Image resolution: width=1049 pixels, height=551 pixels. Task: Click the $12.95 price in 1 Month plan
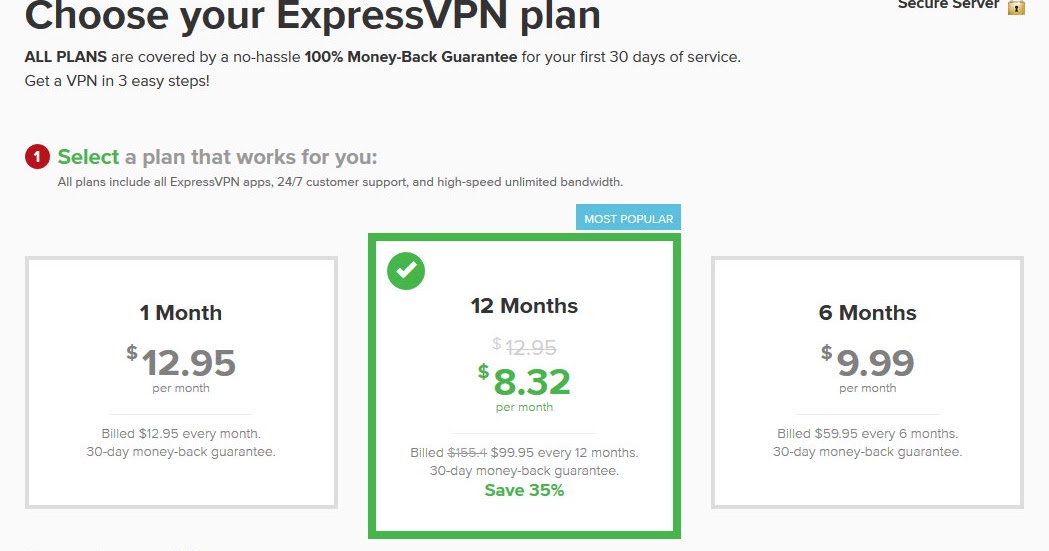coord(181,362)
